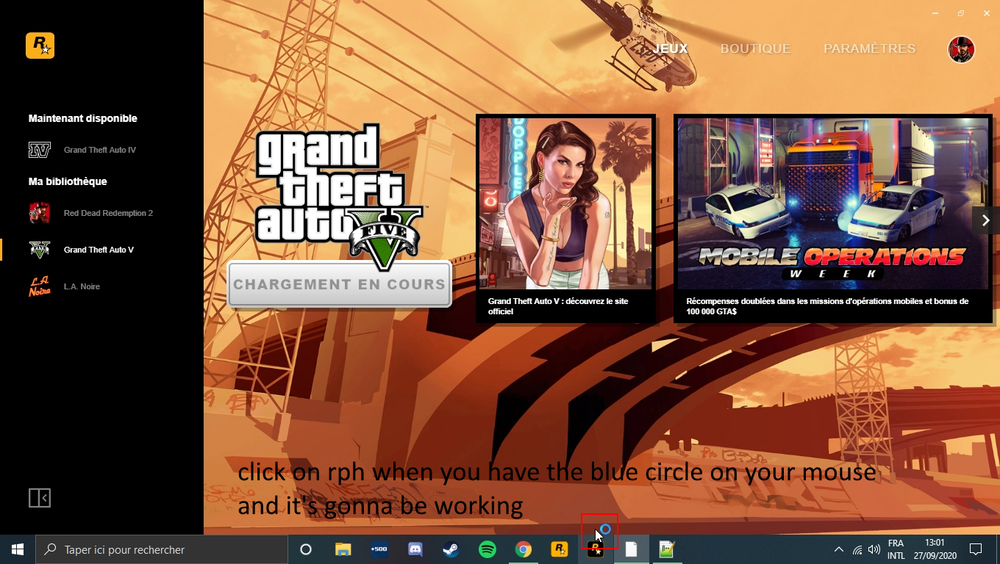Minimize the Rockstar Launcher window
Image resolution: width=1000 pixels, height=564 pixels.
[936, 13]
